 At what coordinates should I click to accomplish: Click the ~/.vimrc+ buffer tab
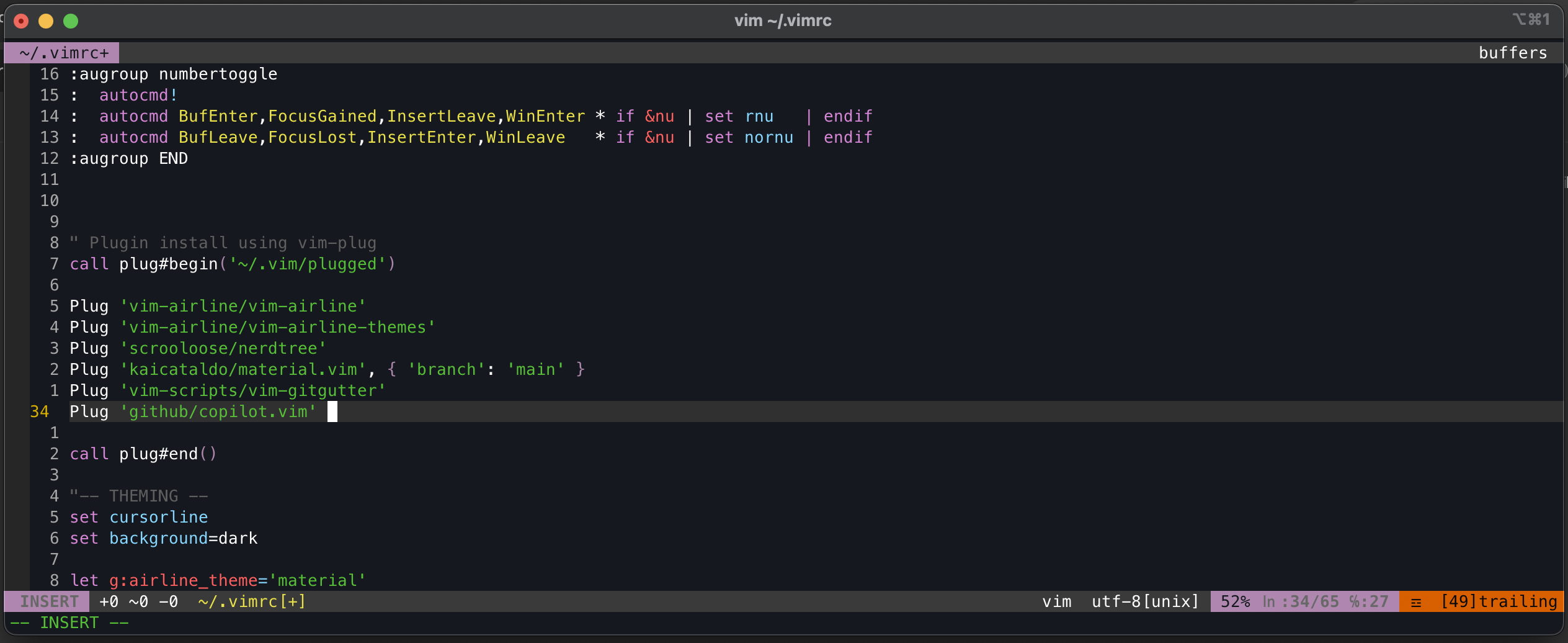[x=63, y=53]
